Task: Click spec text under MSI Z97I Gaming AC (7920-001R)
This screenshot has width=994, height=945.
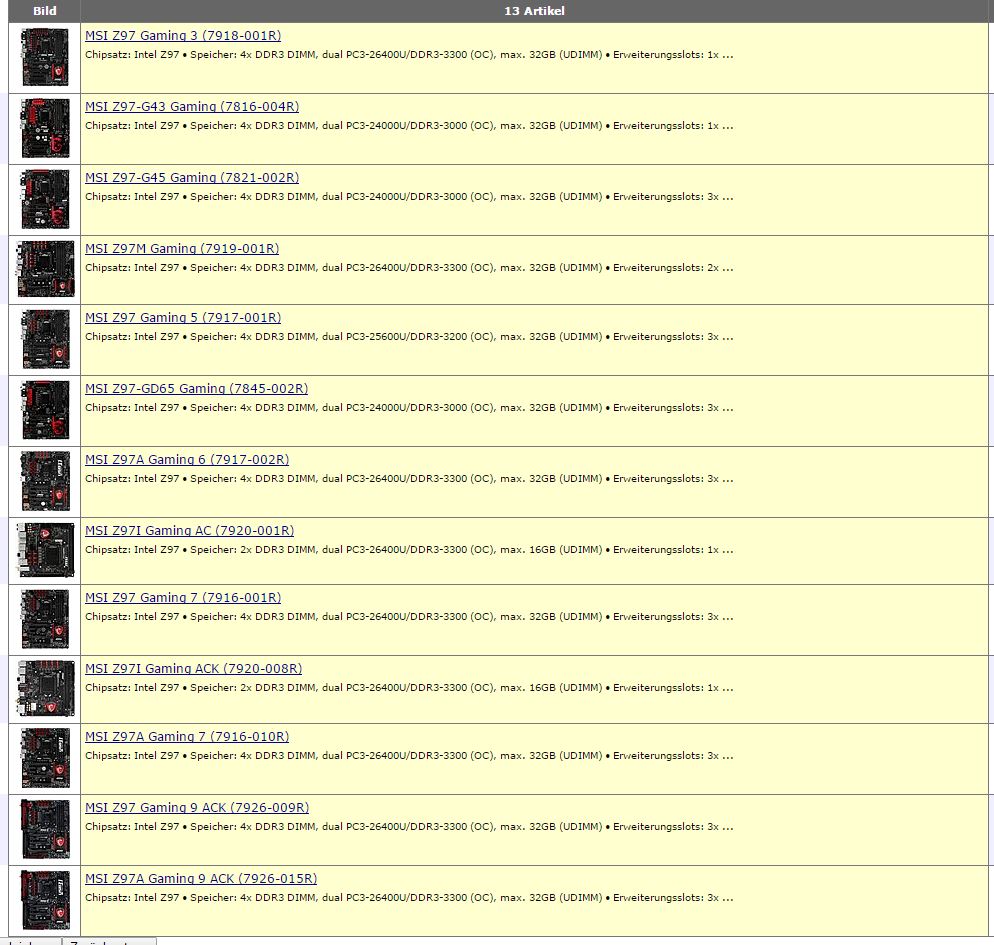Action: point(409,550)
